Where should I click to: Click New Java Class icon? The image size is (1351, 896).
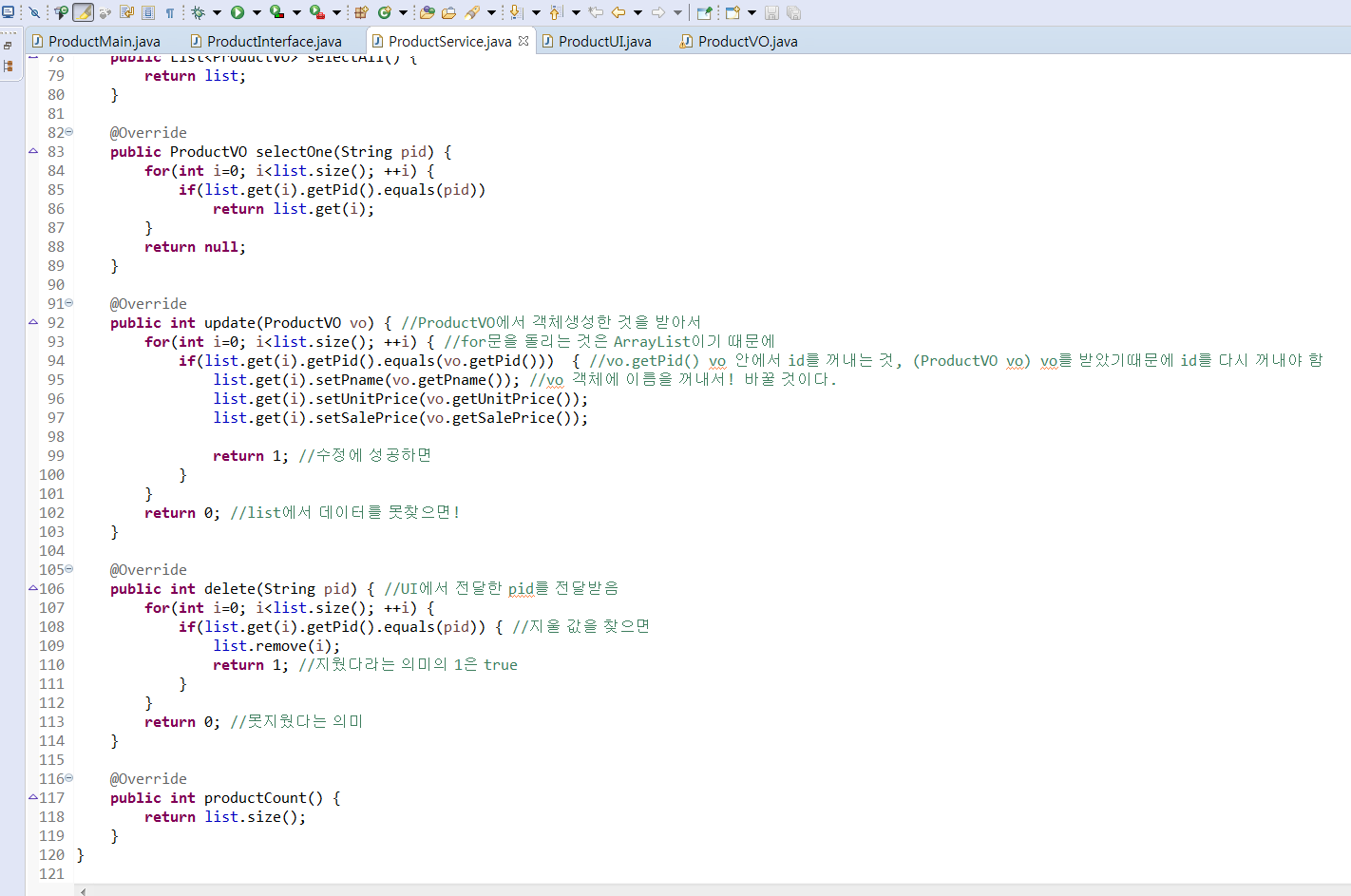(x=384, y=12)
